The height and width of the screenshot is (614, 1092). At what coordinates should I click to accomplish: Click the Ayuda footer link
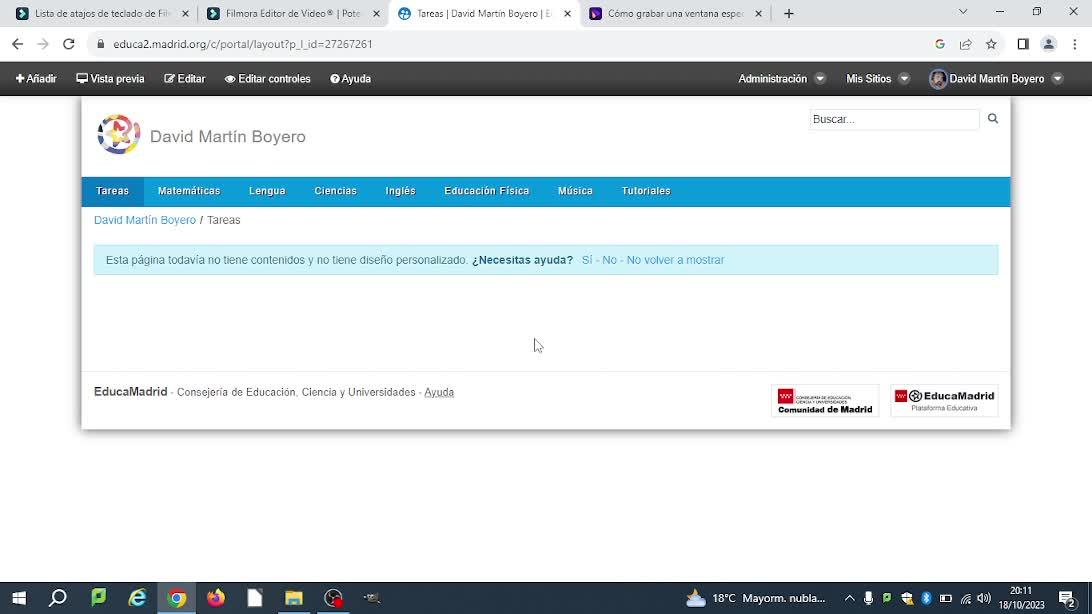pyautogui.click(x=439, y=393)
